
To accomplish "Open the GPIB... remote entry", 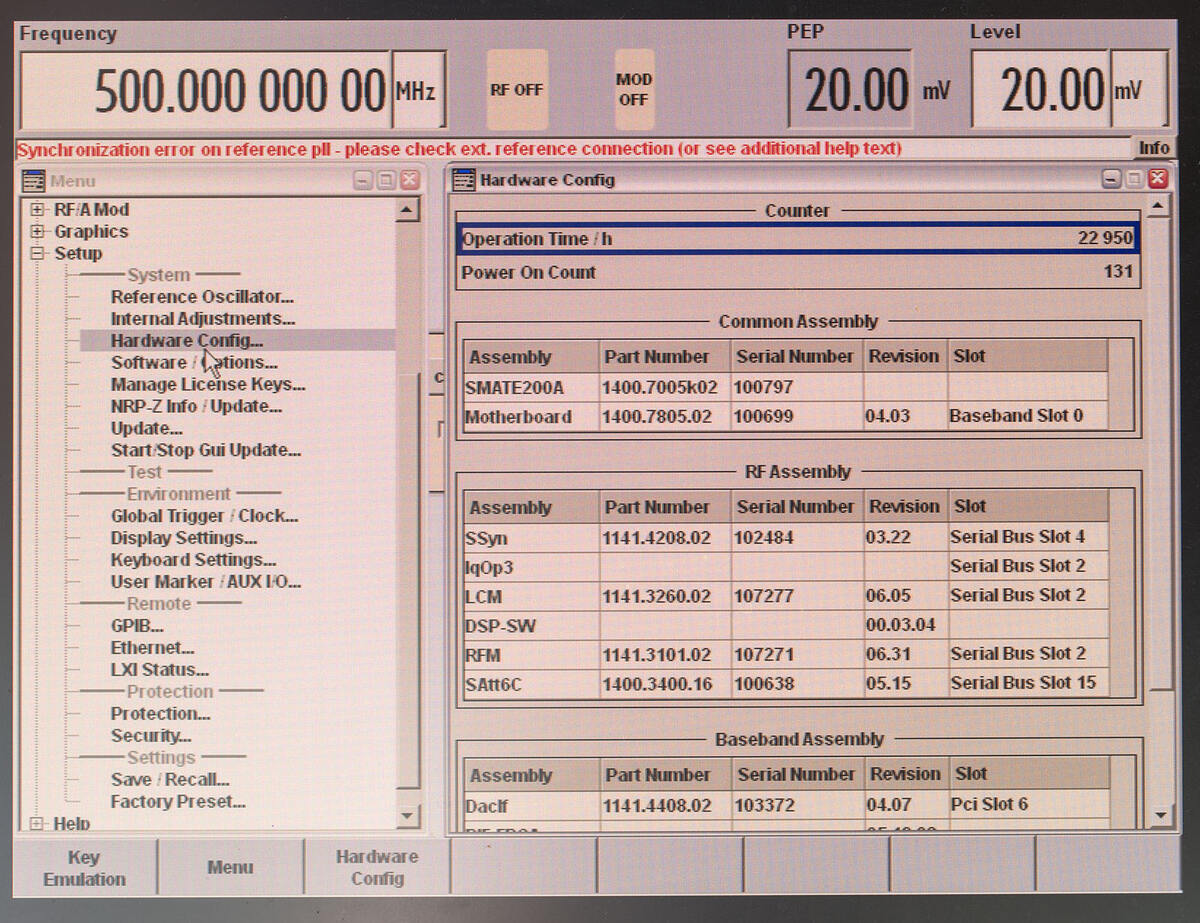I will [x=137, y=627].
